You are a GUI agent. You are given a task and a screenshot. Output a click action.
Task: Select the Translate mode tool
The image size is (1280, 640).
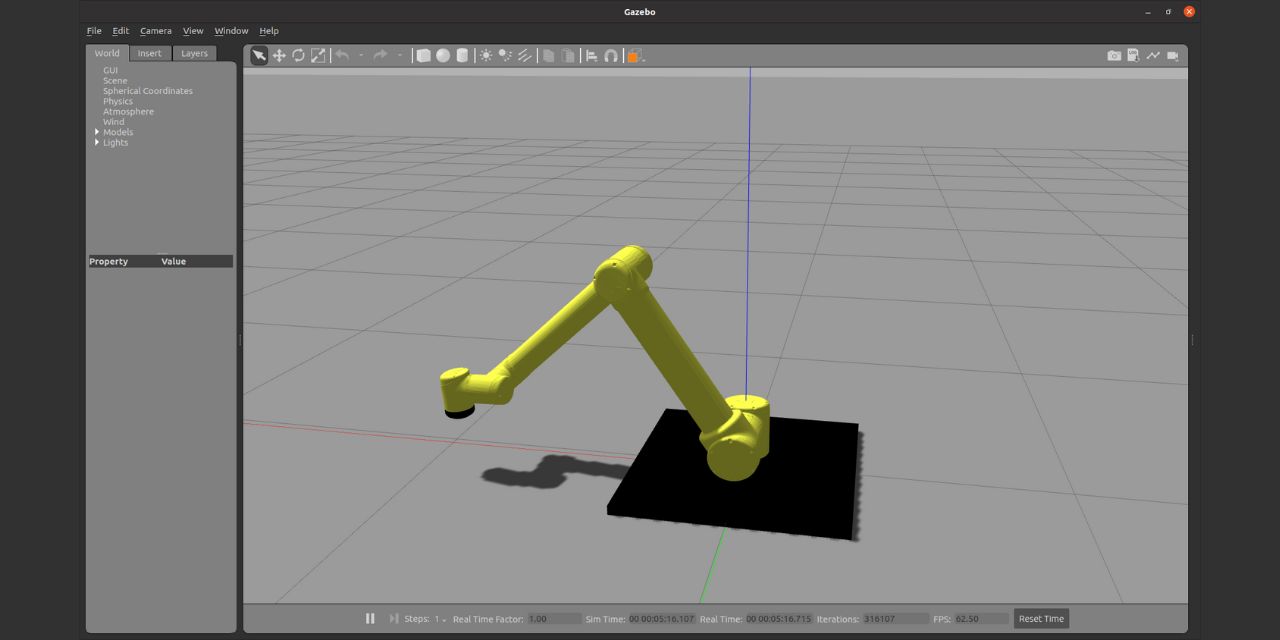[x=279, y=55]
